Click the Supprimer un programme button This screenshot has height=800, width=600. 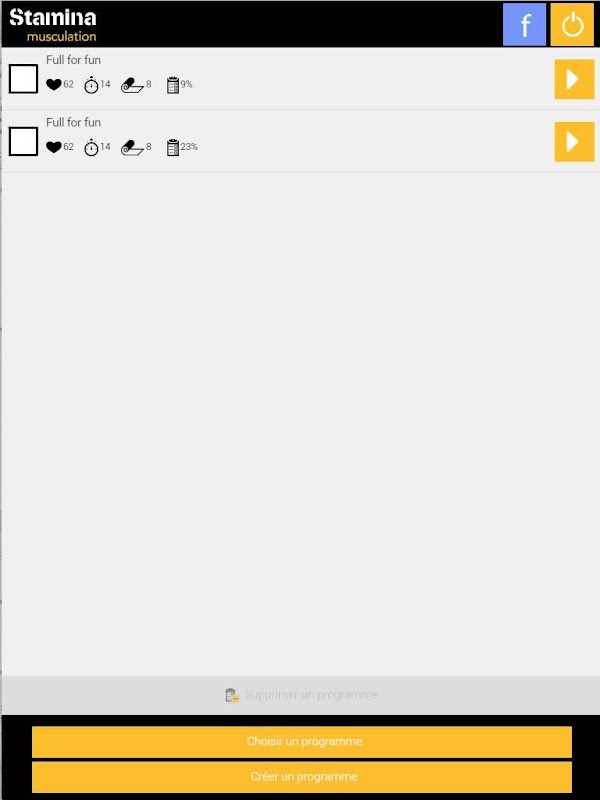click(x=301, y=695)
